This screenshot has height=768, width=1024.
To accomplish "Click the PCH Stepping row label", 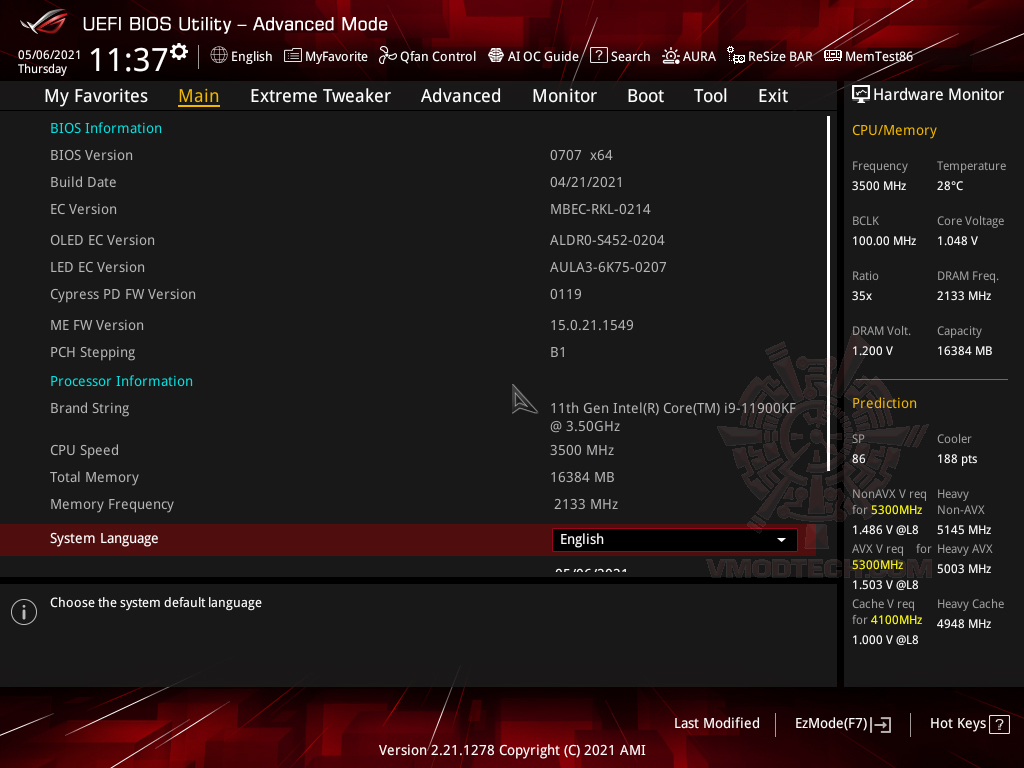I will (x=93, y=353).
